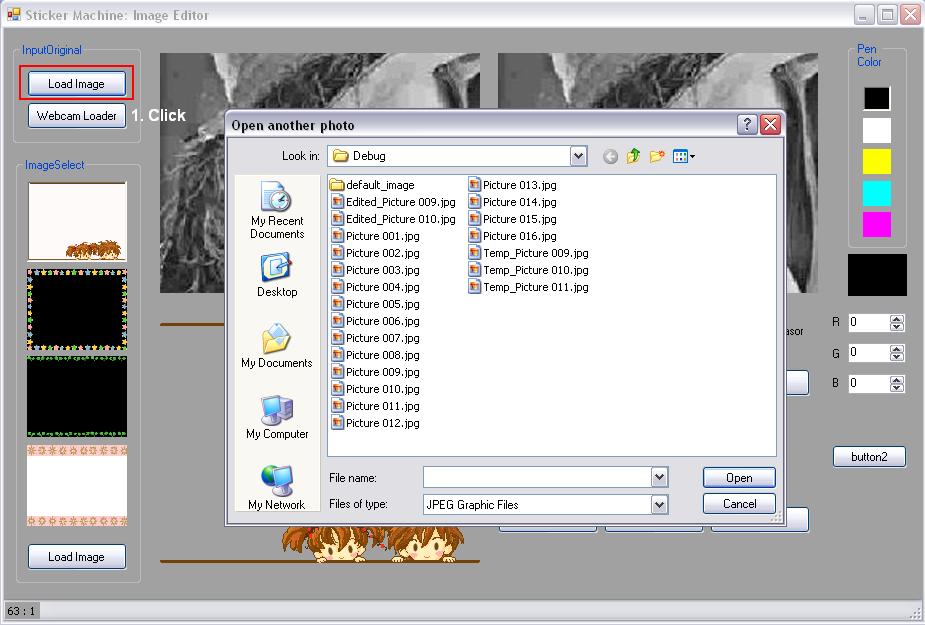Open My Documents in places bar

(277, 346)
